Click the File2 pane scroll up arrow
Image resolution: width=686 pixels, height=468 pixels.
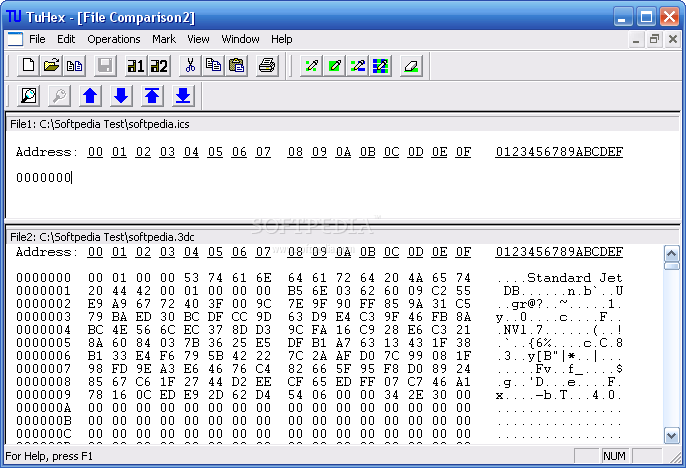click(672, 253)
